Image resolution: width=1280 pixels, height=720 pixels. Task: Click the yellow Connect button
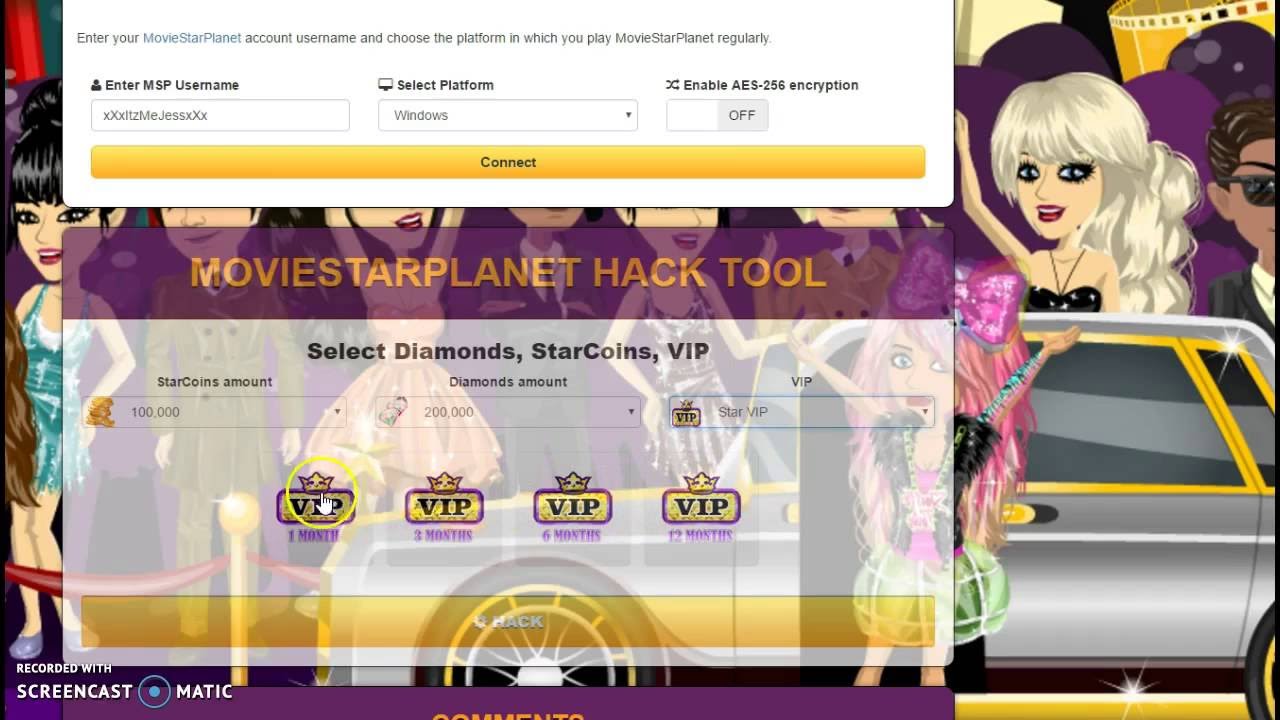508,162
